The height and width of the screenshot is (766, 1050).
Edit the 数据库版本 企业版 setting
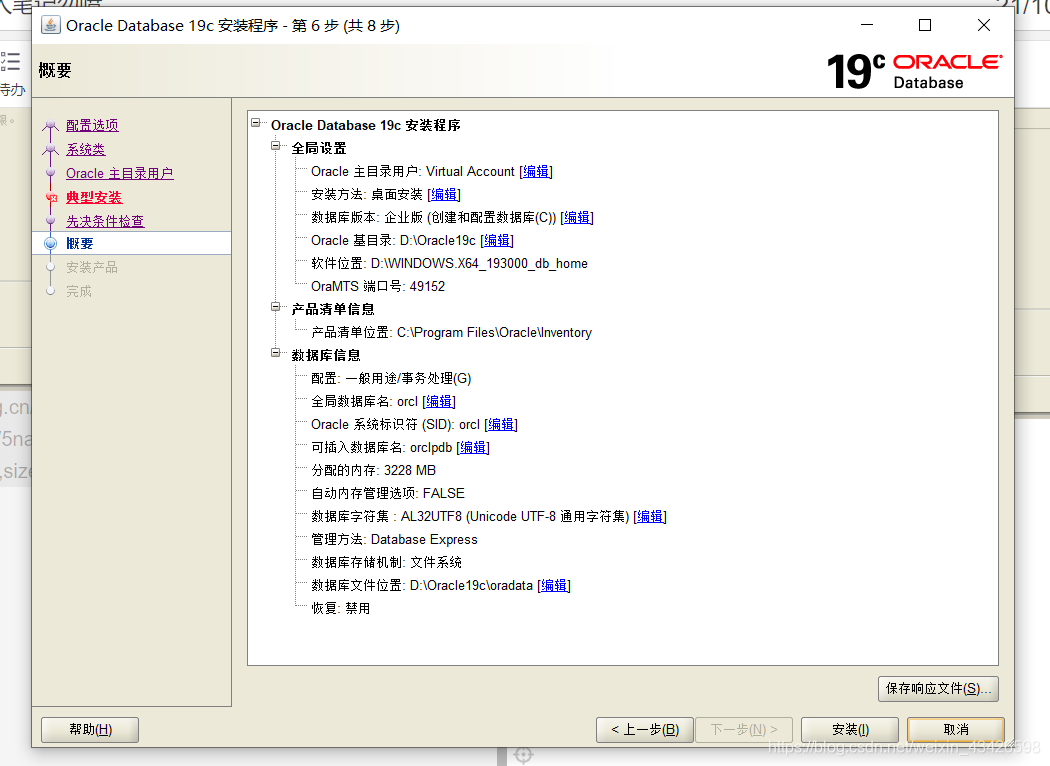tap(577, 218)
